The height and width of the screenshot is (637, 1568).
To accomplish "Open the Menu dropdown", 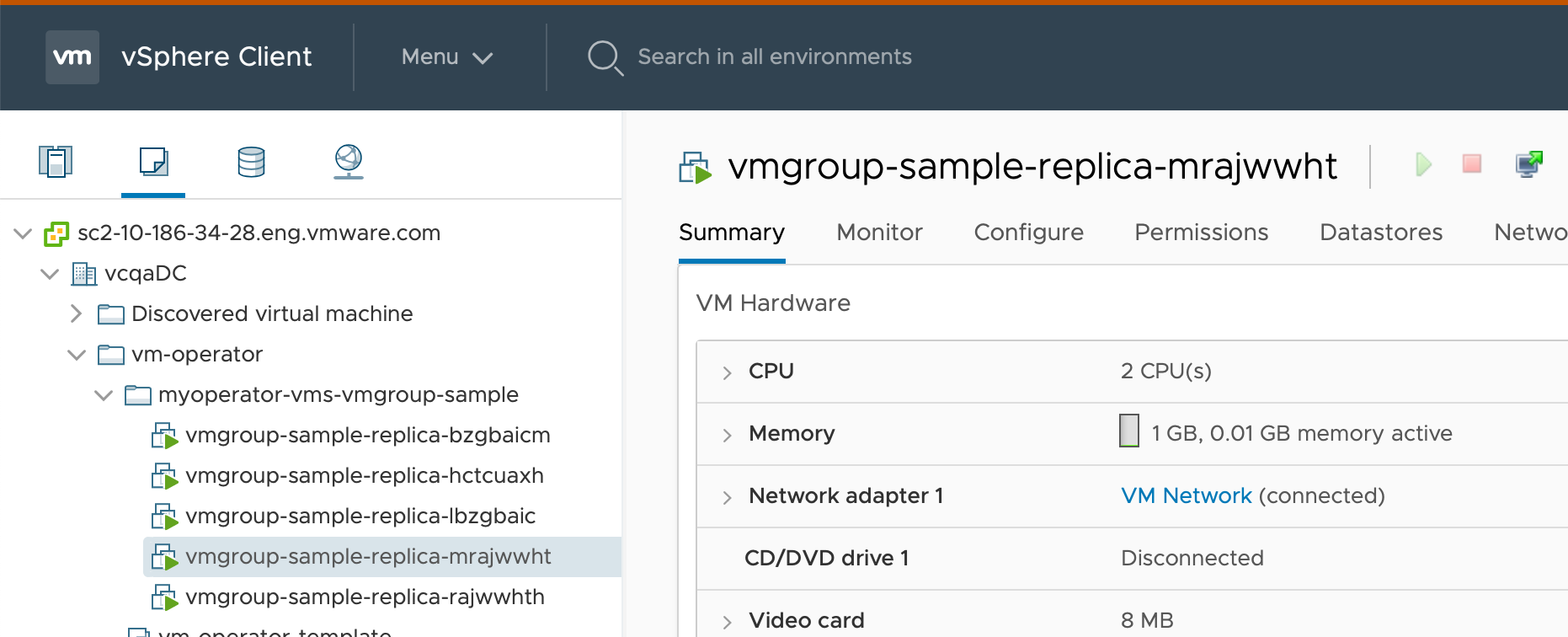I will click(447, 56).
